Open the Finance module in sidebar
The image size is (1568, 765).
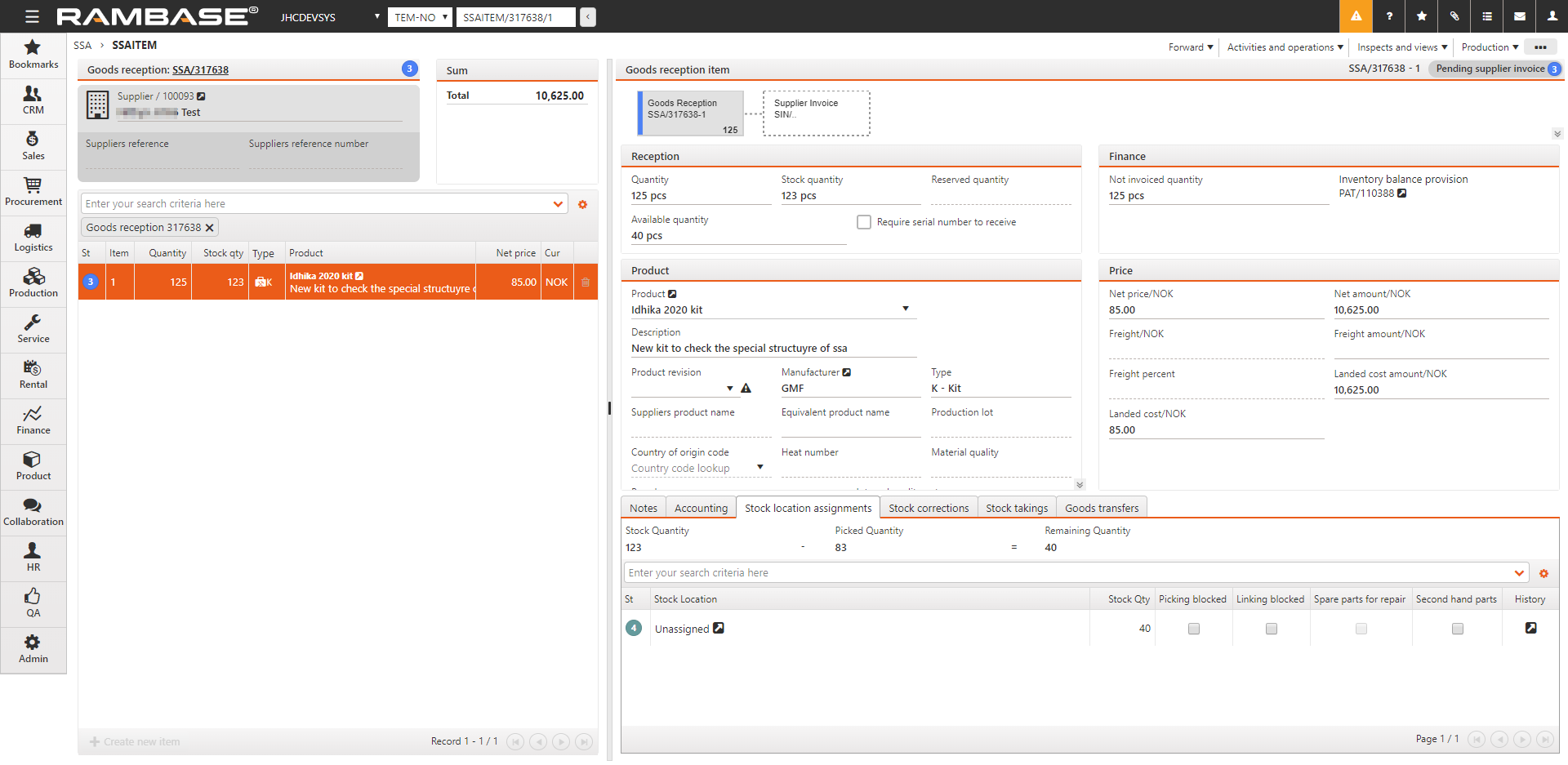33,420
